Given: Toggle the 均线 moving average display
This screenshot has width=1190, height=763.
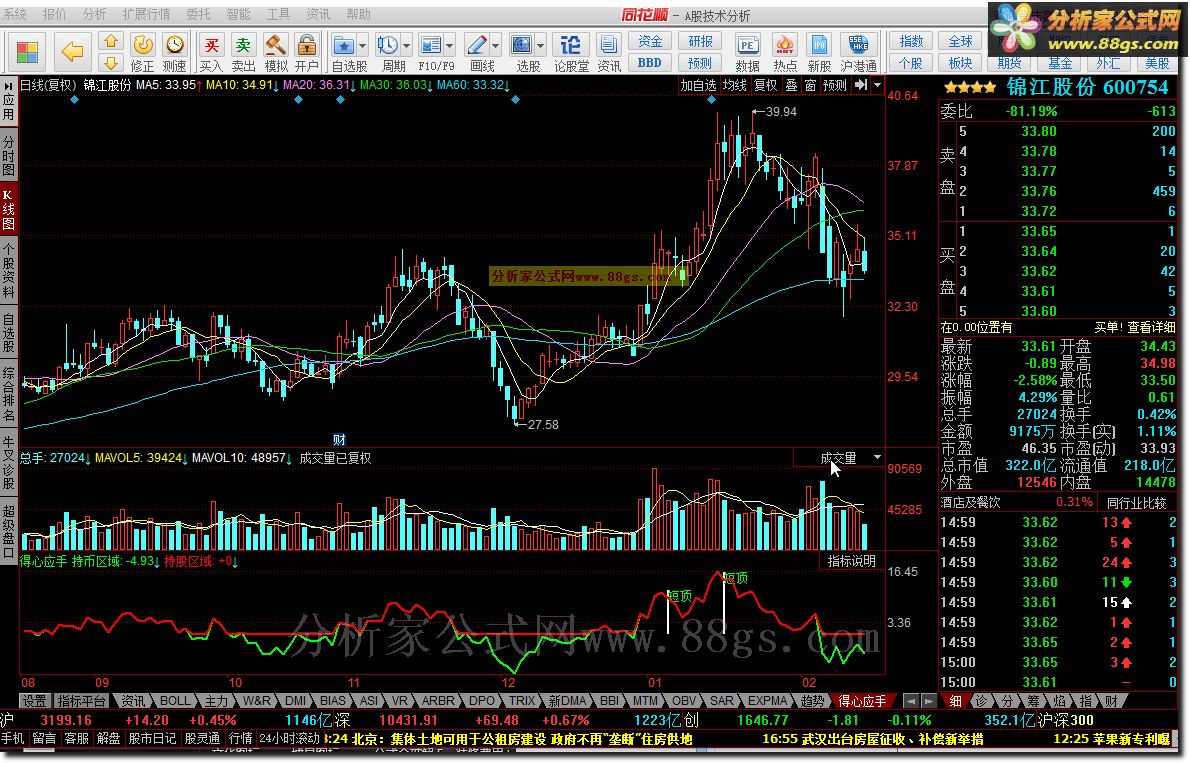Looking at the screenshot, I should point(735,86).
